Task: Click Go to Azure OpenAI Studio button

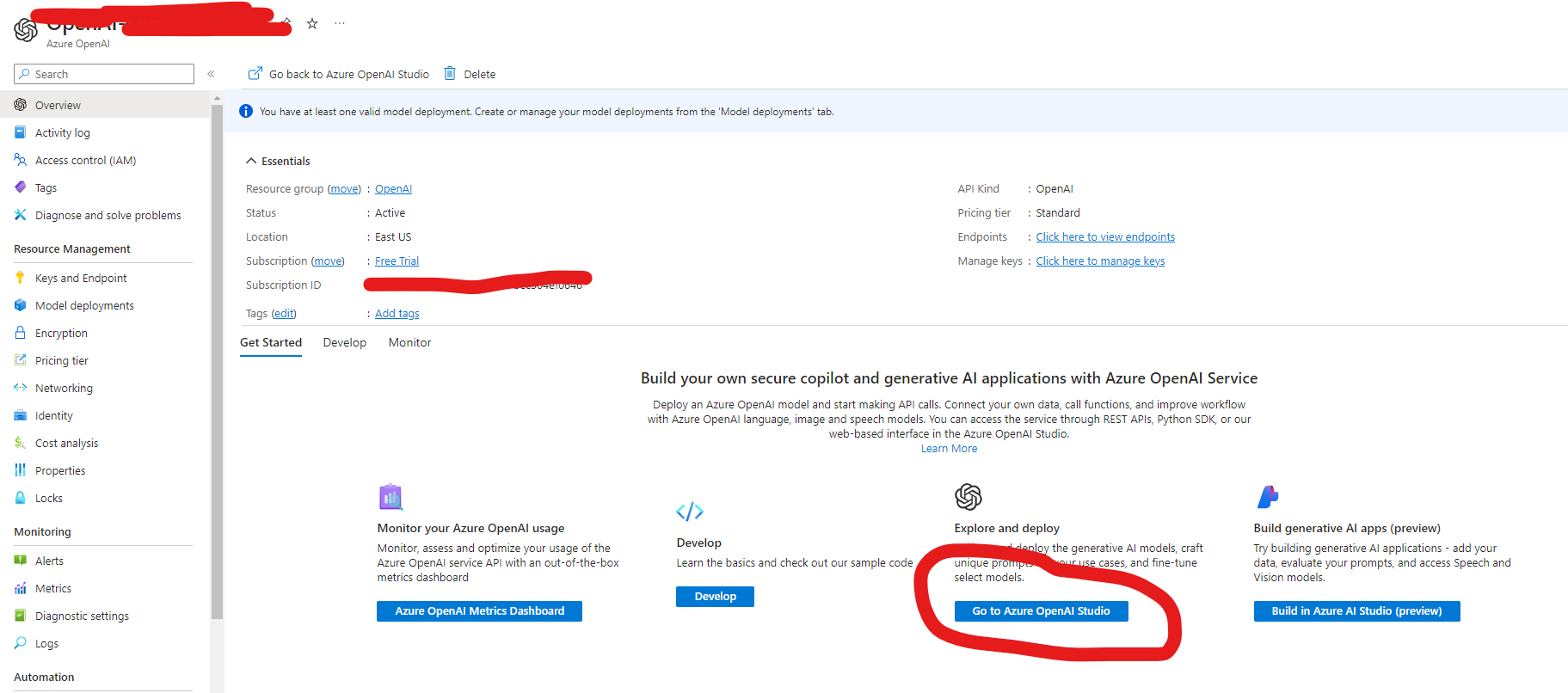Action: click(x=1041, y=611)
